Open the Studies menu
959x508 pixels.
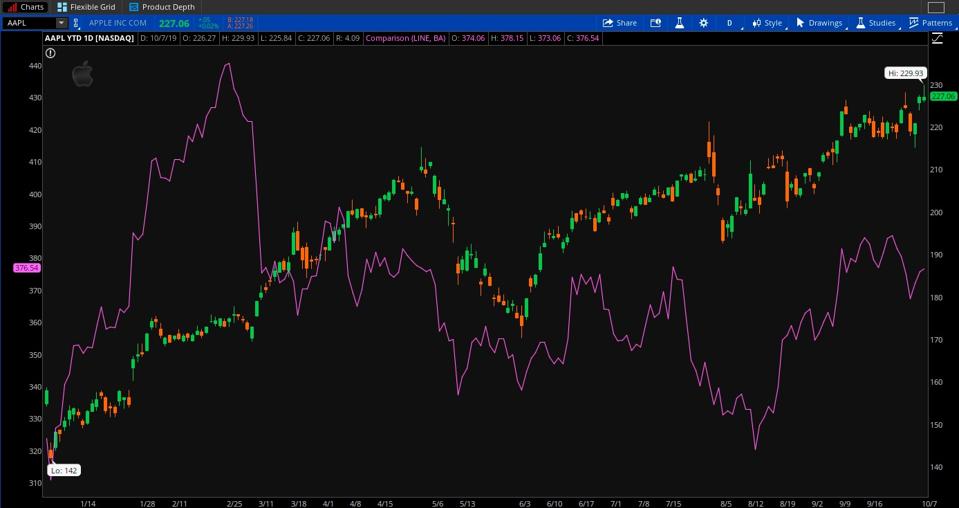point(876,23)
